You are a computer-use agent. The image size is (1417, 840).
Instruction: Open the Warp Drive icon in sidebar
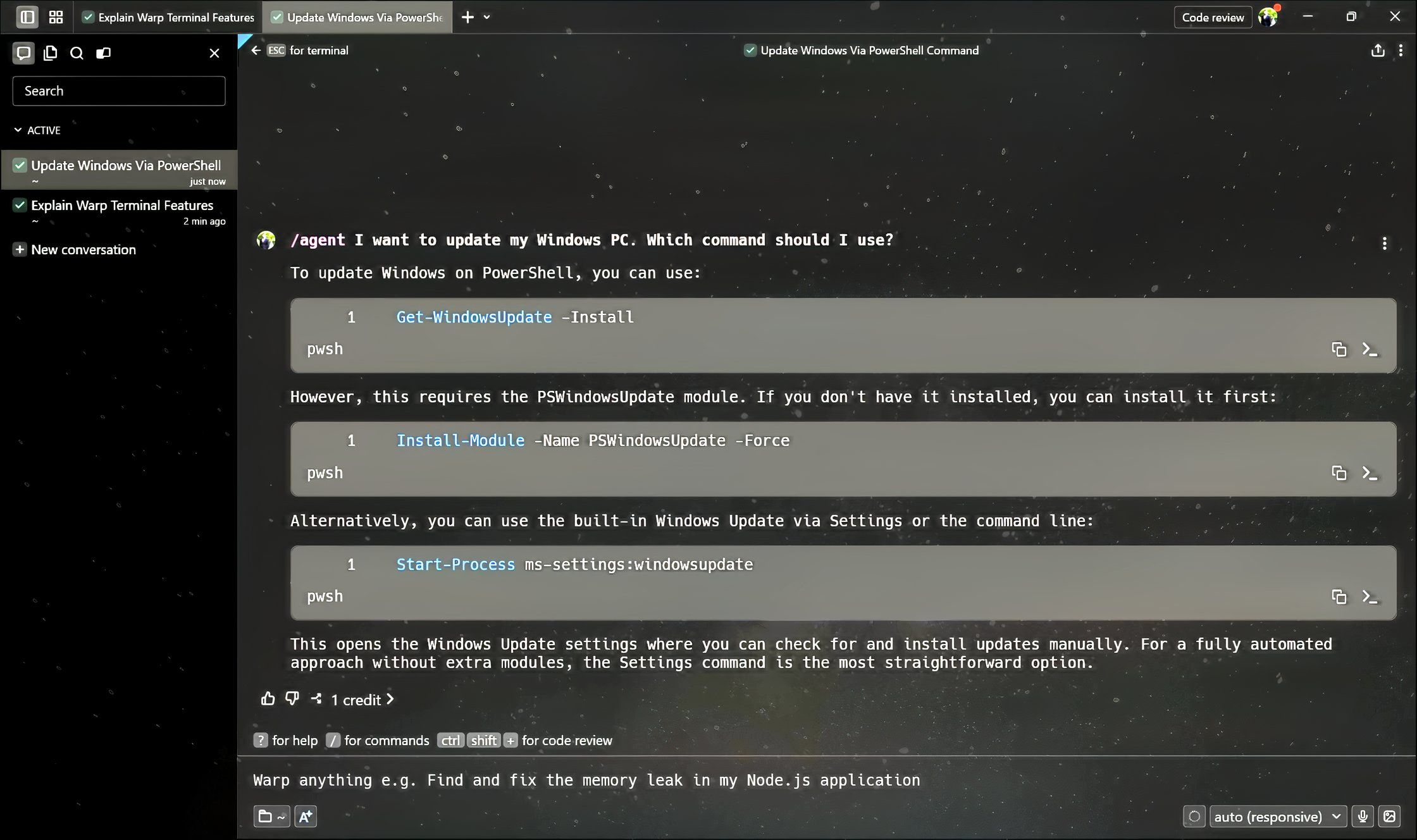(x=103, y=53)
